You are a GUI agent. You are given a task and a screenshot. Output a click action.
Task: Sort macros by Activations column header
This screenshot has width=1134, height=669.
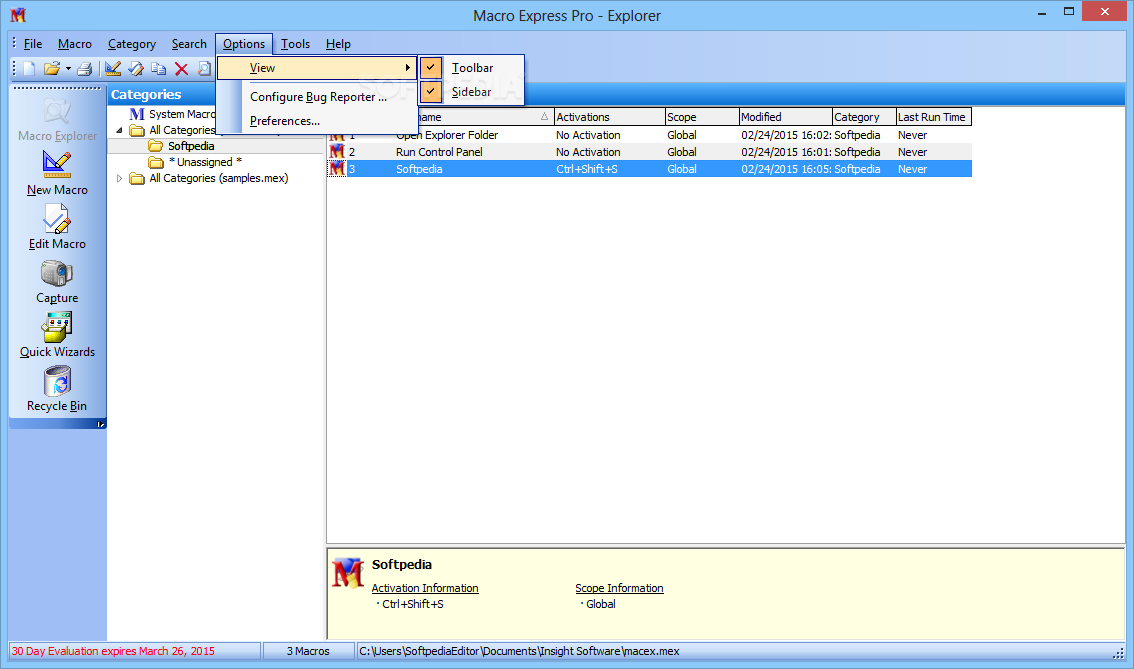[609, 117]
